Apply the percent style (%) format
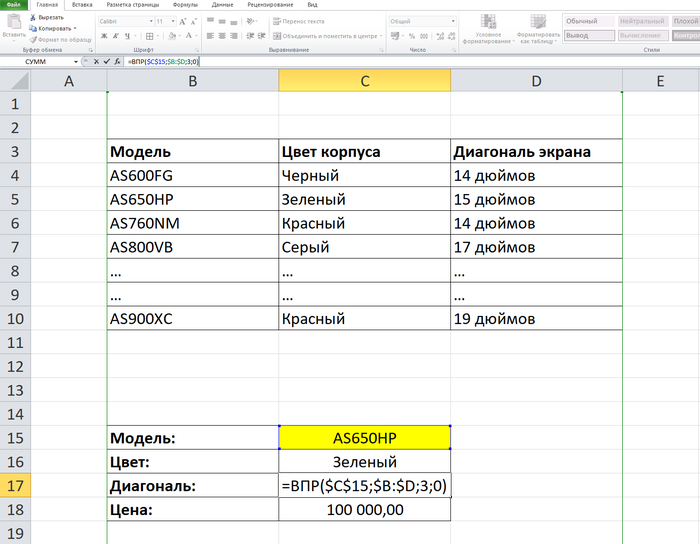 tap(412, 36)
